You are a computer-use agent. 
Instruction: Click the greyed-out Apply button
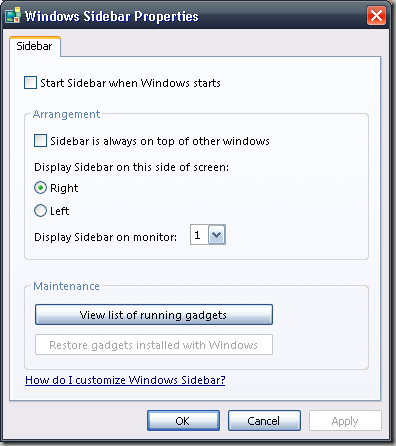[x=345, y=421]
